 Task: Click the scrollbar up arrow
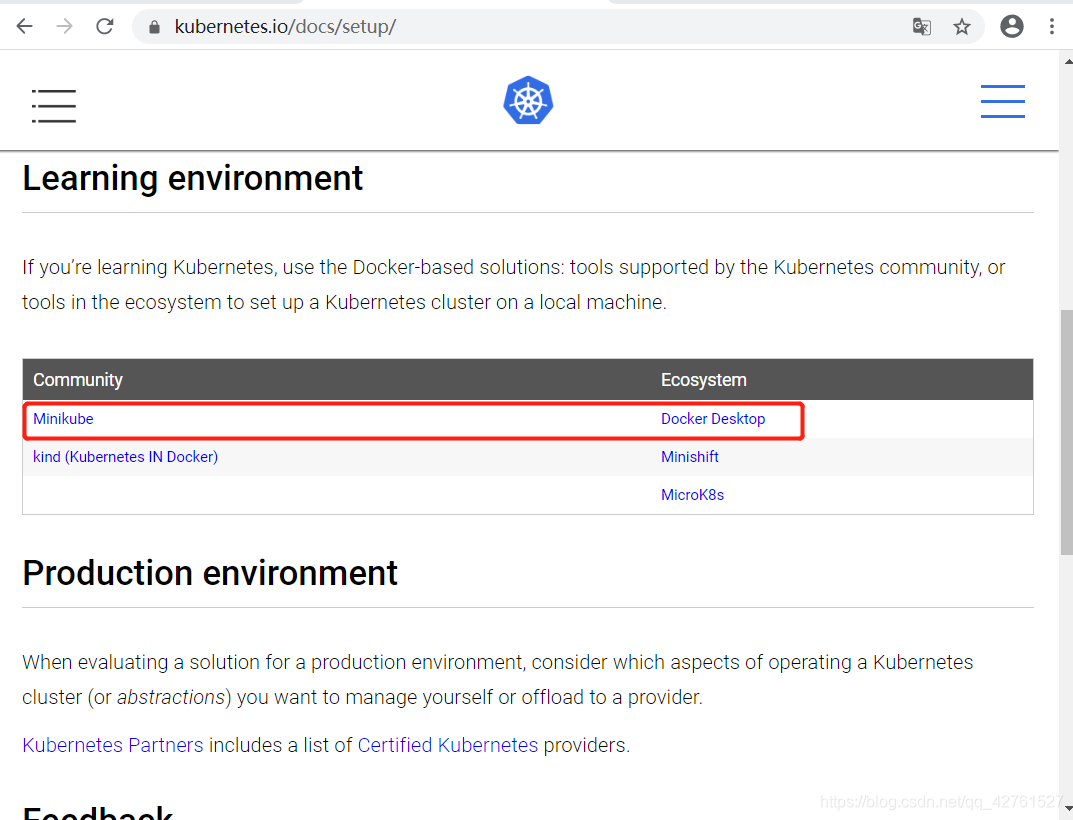[1068, 61]
